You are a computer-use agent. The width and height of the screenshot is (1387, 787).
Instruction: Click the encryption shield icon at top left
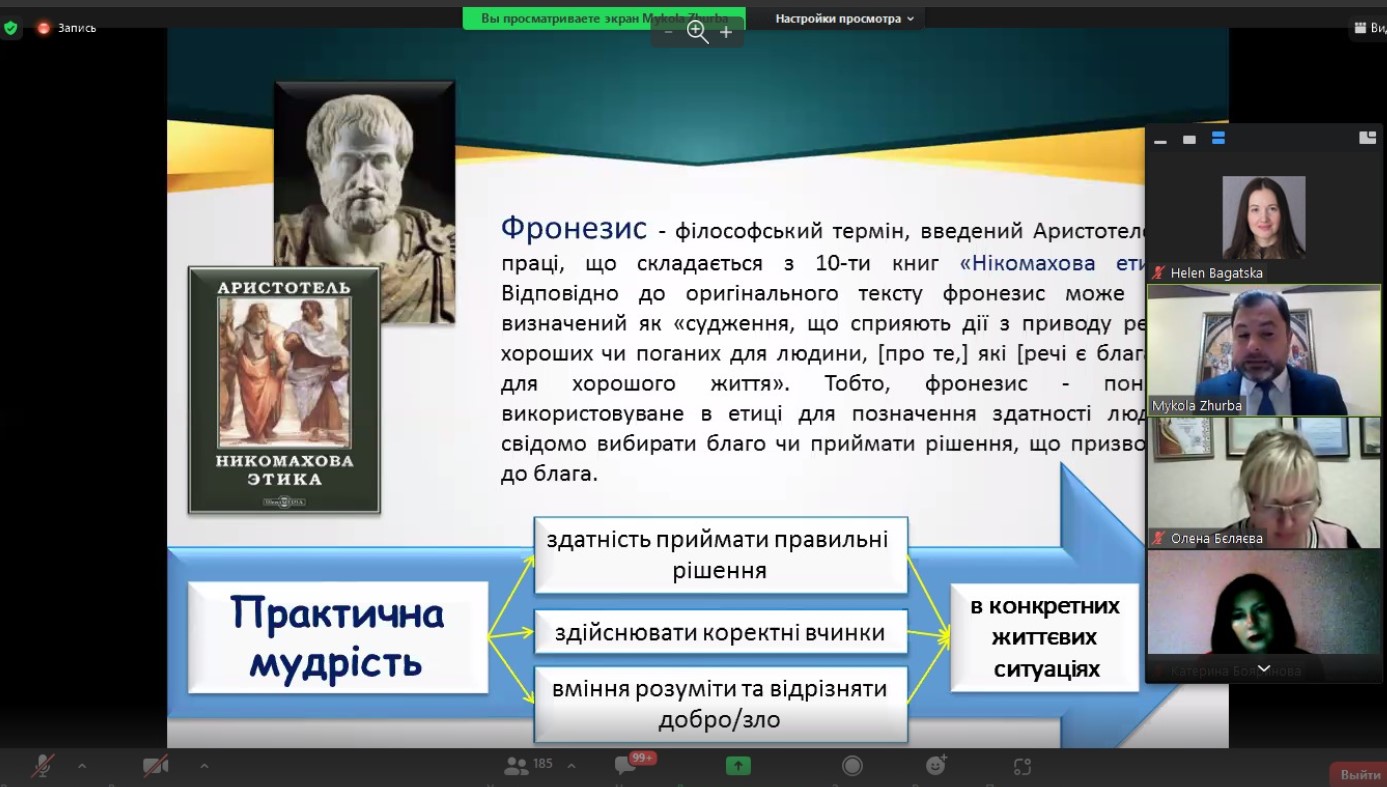pos(11,28)
